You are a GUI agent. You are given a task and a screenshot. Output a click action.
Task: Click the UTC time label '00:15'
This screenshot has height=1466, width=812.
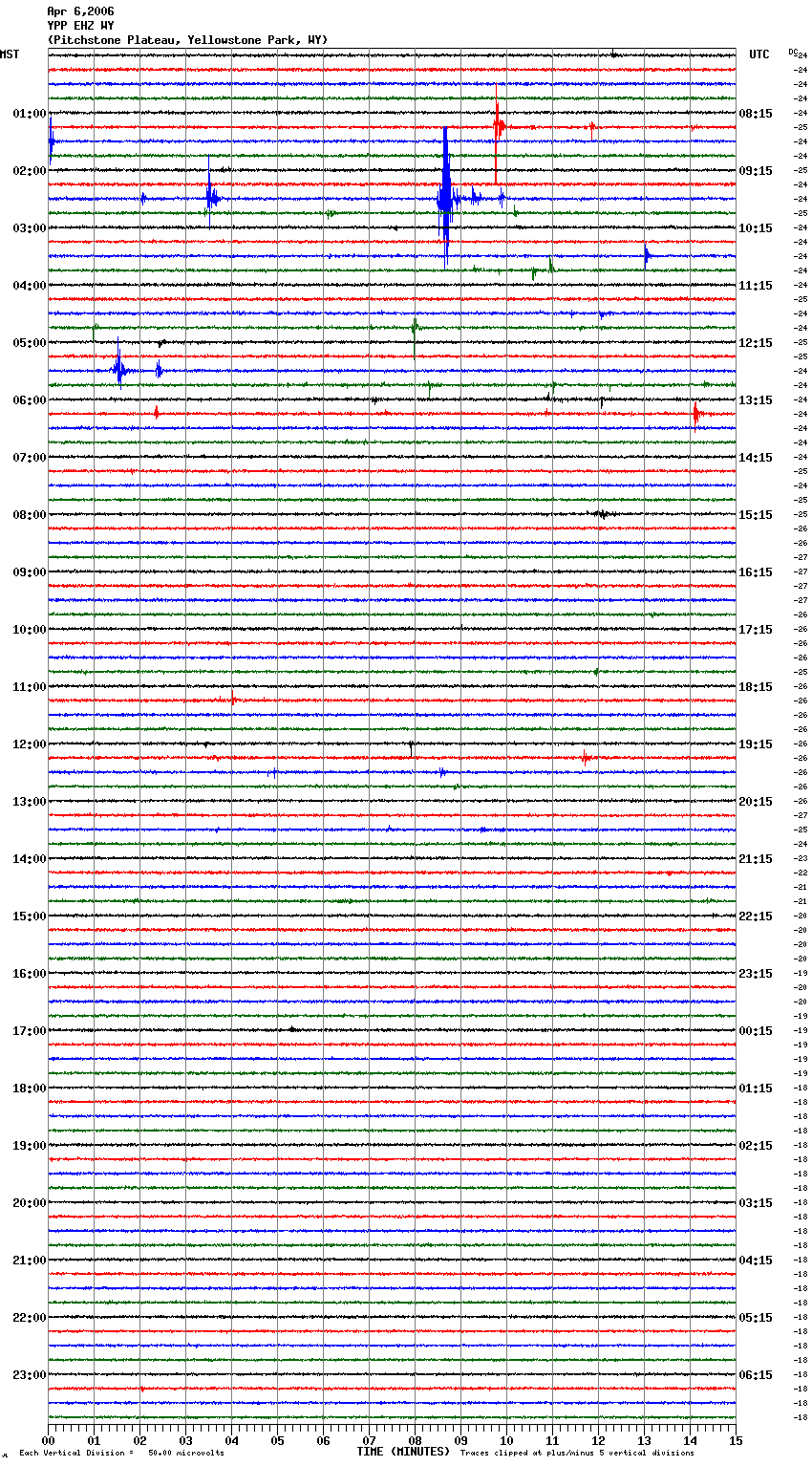coord(756,1031)
